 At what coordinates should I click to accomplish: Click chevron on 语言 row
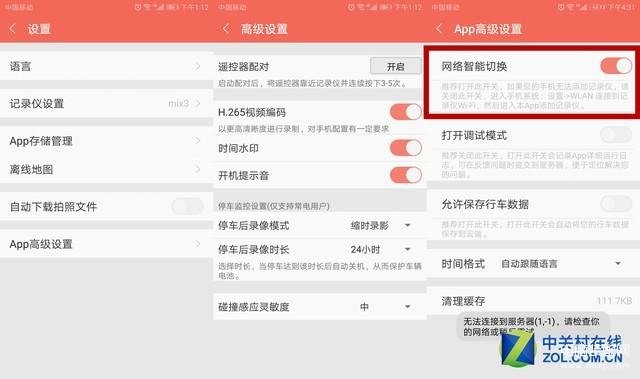198,66
